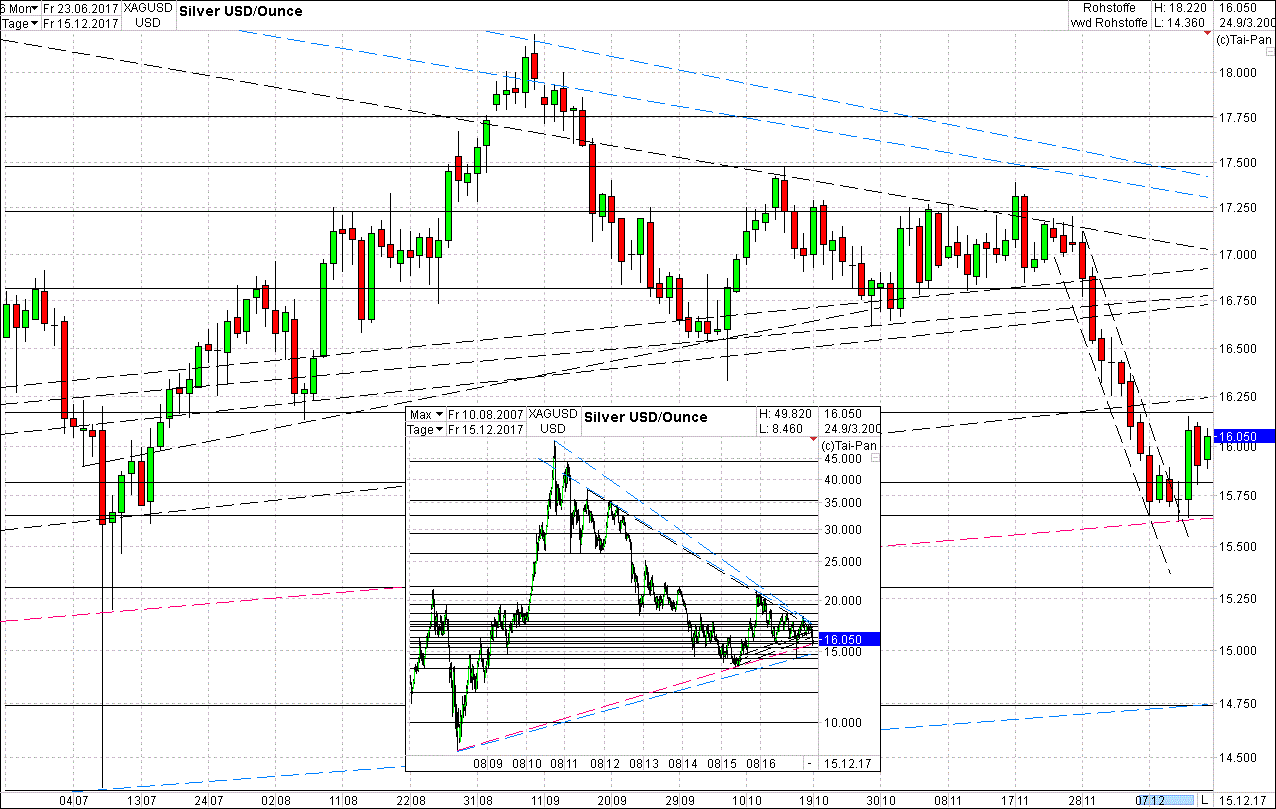Click the 18.000 price axis label
Screen dimensions: 1276x809
[x=1237, y=72]
